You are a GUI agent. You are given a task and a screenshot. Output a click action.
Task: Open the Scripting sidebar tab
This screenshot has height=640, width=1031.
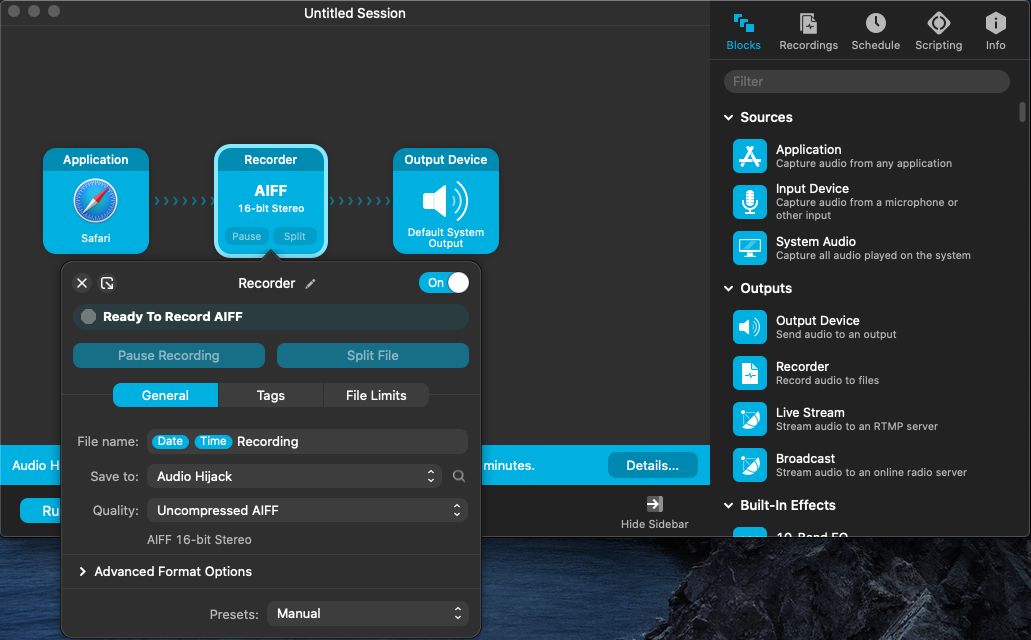(938, 32)
